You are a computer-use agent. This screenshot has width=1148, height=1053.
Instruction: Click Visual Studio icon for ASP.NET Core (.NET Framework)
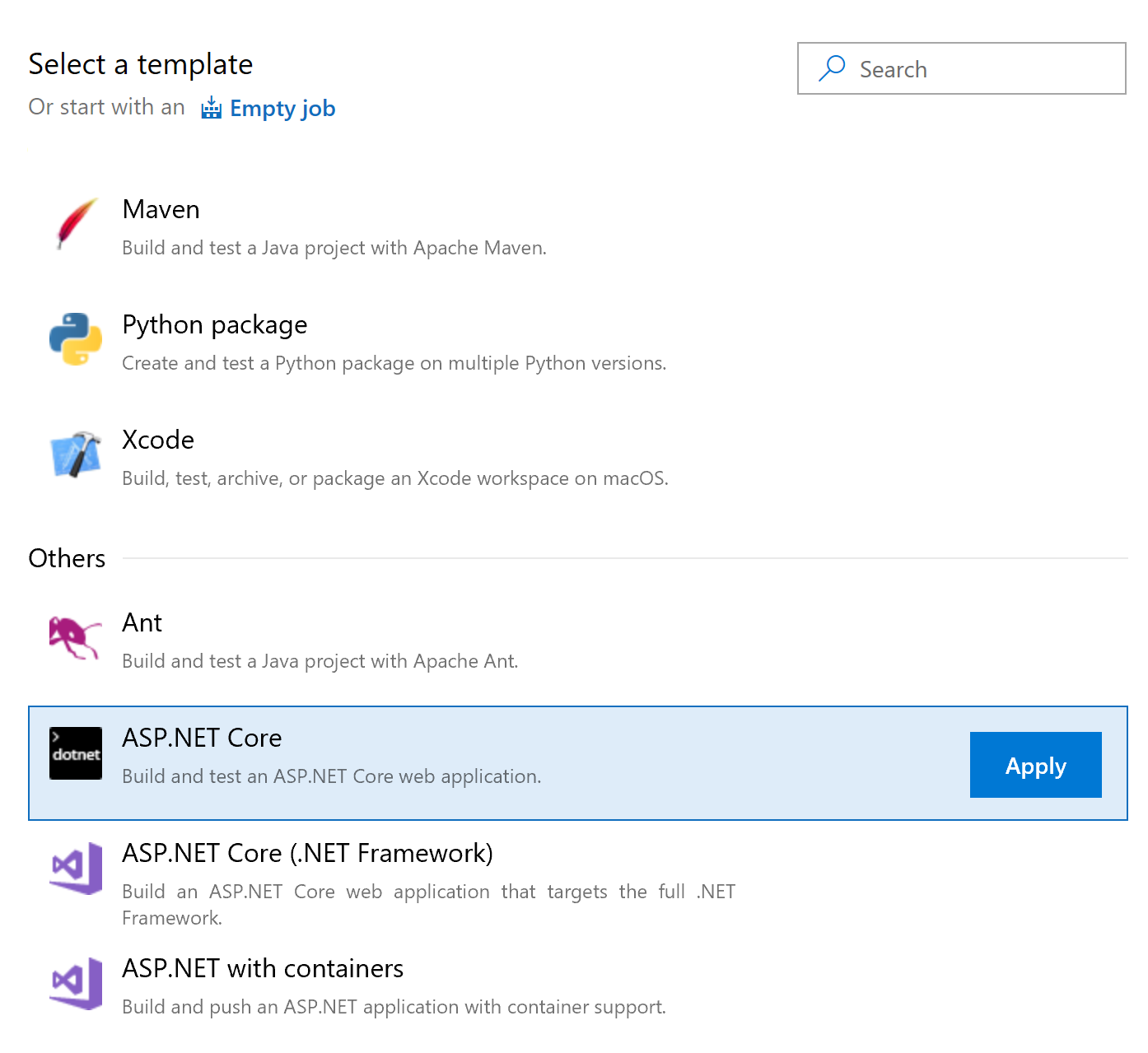(x=76, y=868)
